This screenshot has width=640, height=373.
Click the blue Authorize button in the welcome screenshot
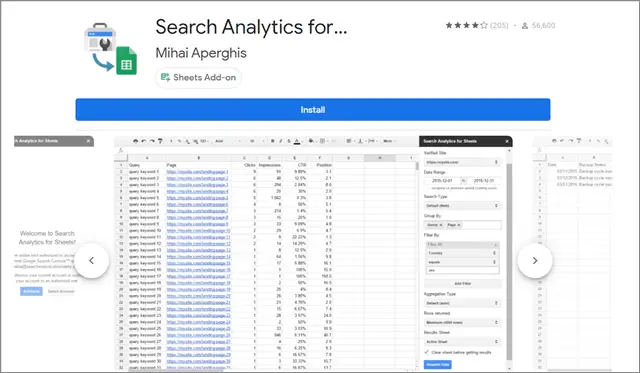pos(31,291)
